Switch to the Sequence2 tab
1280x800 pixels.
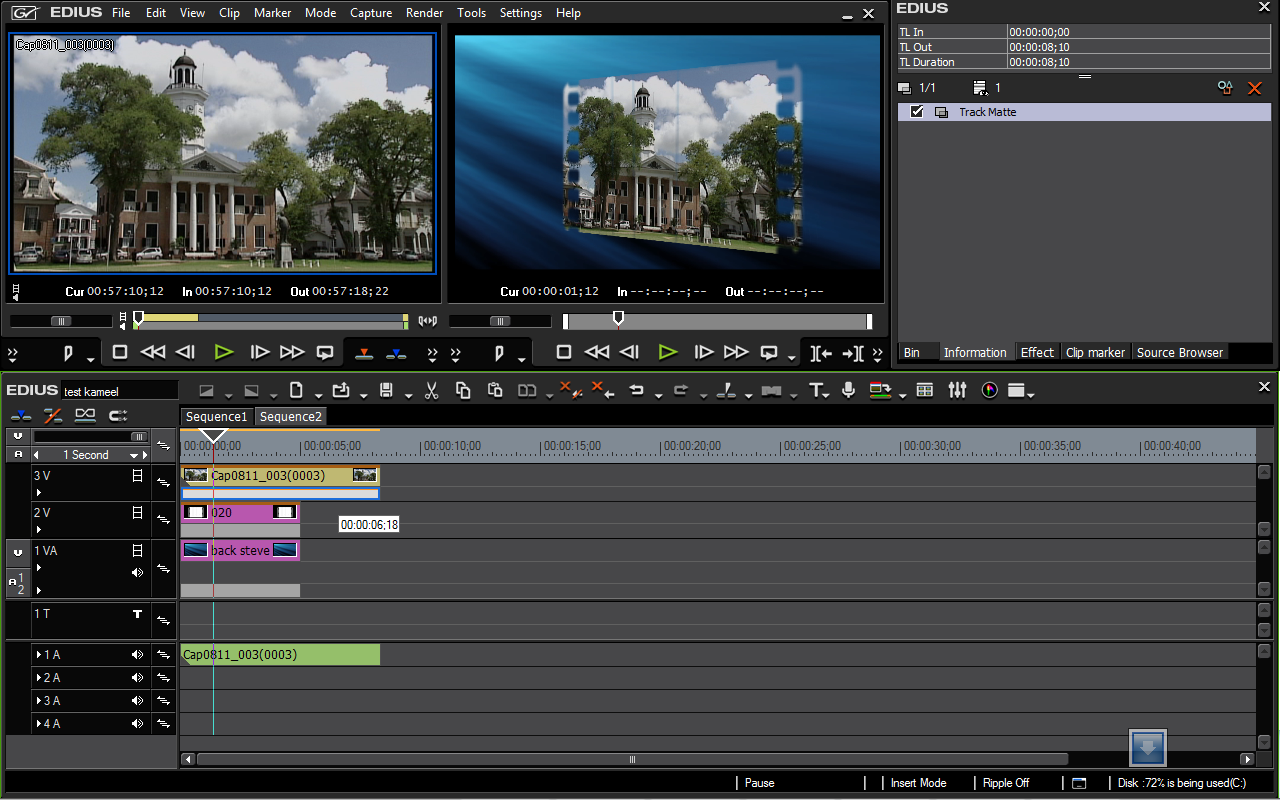click(x=291, y=417)
